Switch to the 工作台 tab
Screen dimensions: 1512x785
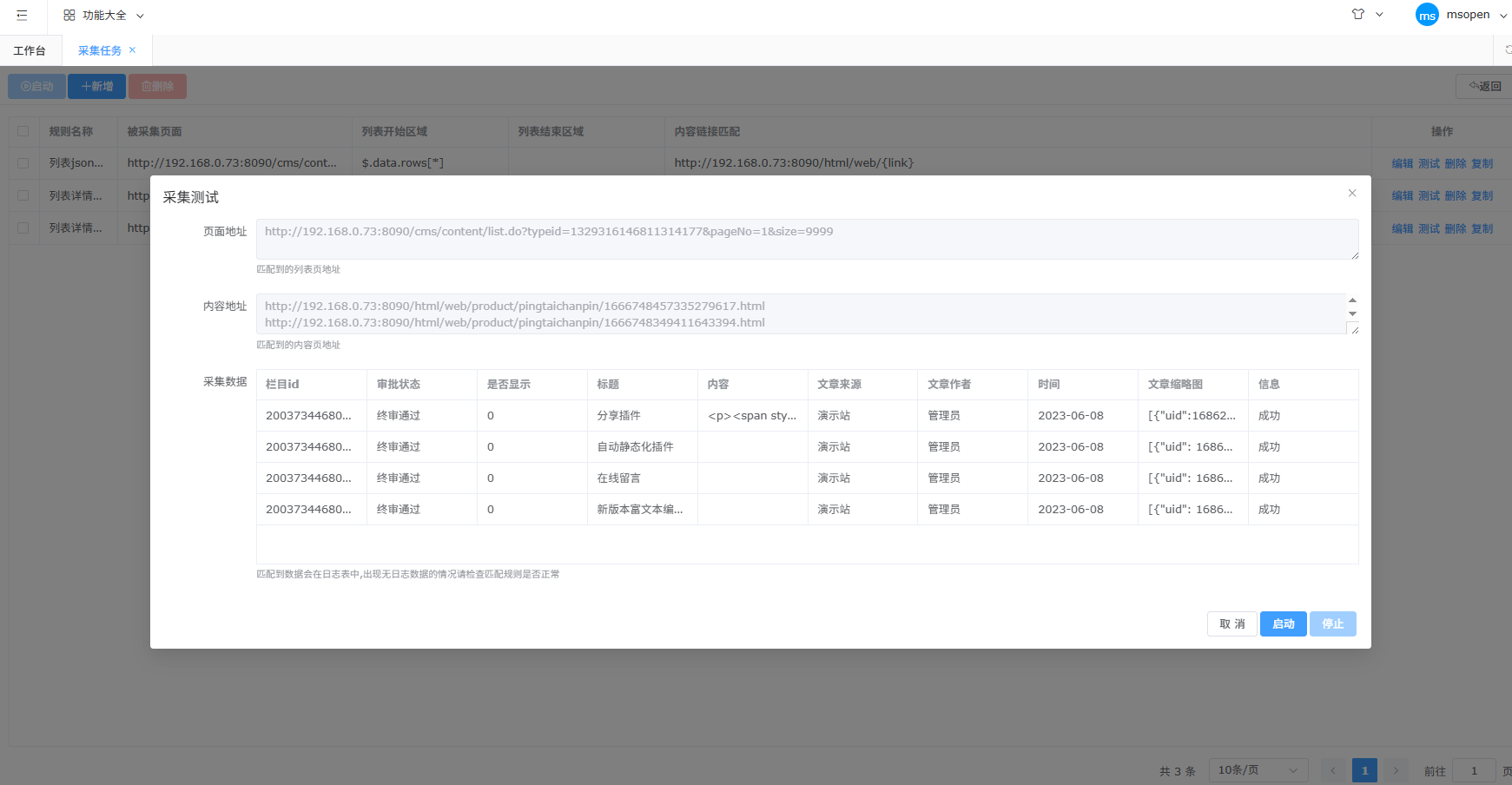tap(30, 50)
